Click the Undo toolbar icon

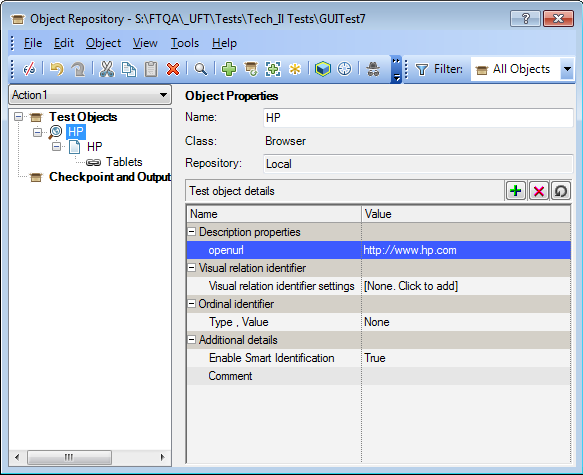coord(57,69)
